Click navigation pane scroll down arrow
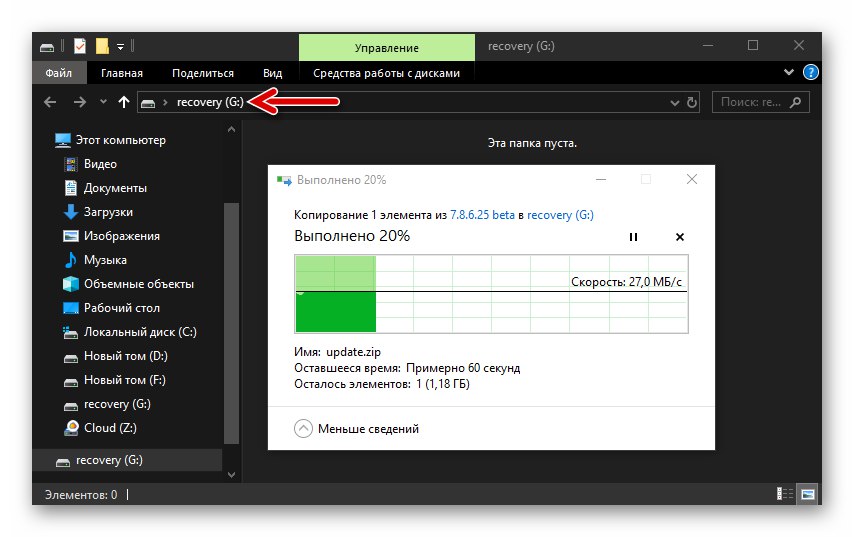 pyautogui.click(x=231, y=474)
